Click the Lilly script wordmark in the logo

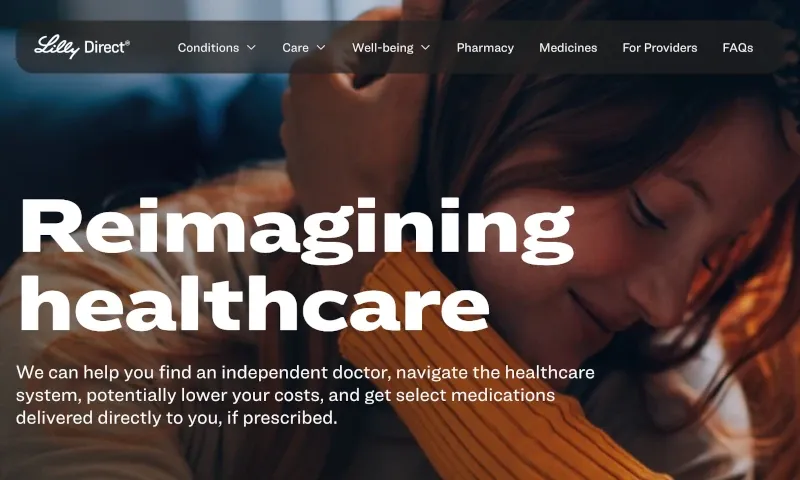57,47
